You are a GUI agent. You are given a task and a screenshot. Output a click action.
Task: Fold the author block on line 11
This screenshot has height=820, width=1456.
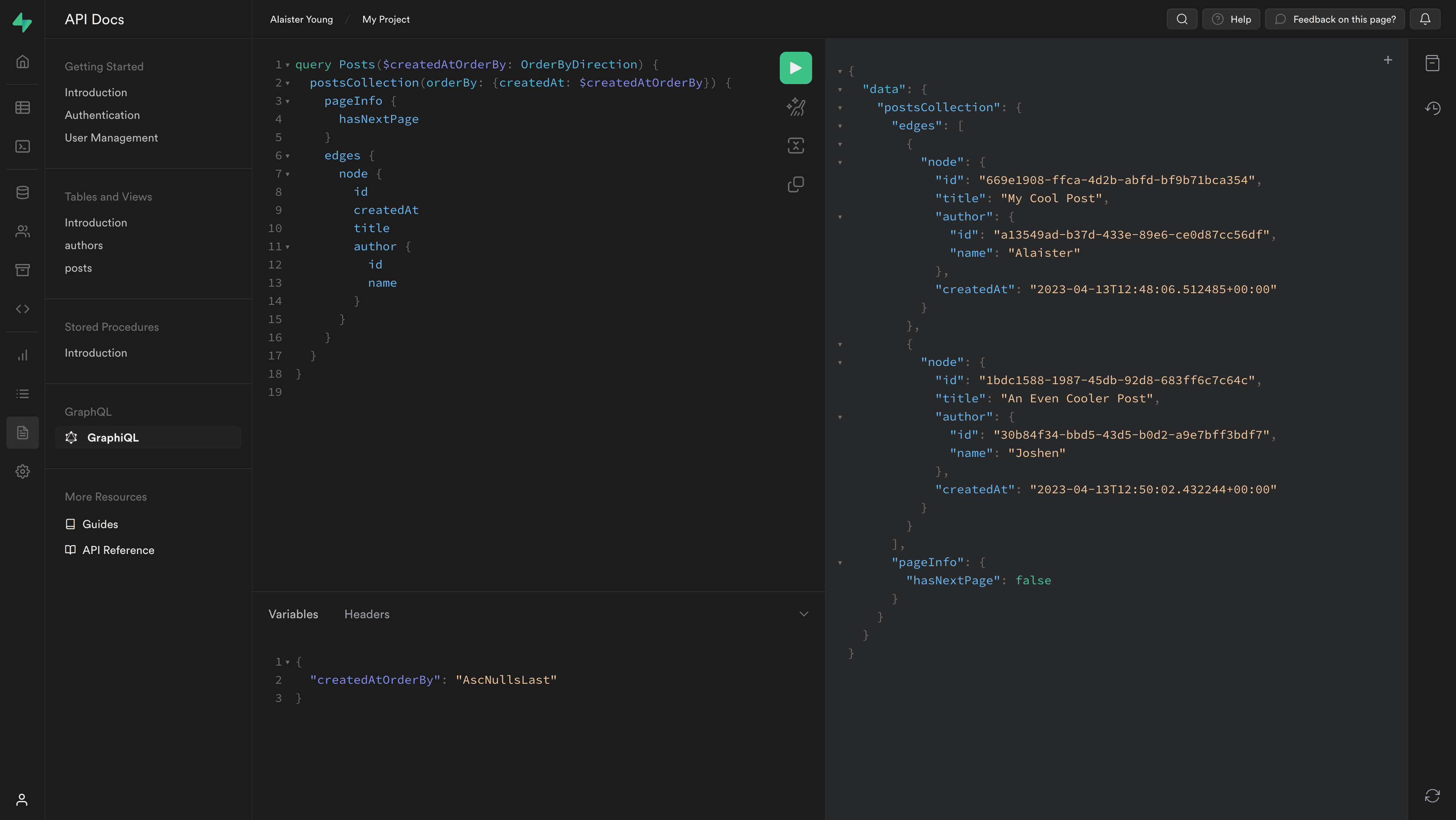(288, 247)
